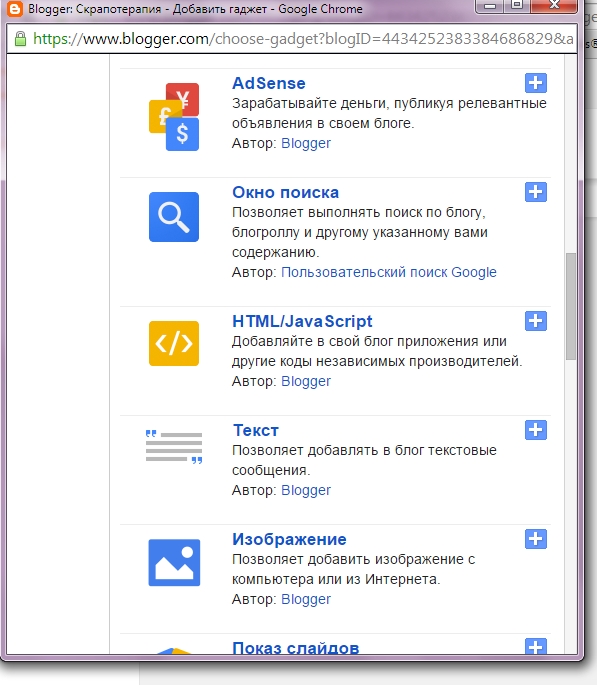The height and width of the screenshot is (685, 597).
Task: Click 'Добавляйте в свой блог приложения' description
Action: pyautogui.click(x=377, y=351)
